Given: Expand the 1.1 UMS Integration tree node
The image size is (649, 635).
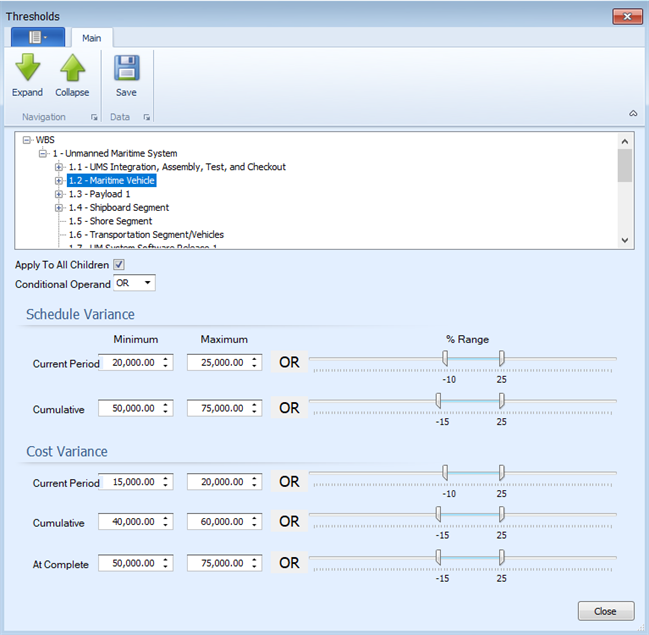Looking at the screenshot, I should tap(59, 167).
